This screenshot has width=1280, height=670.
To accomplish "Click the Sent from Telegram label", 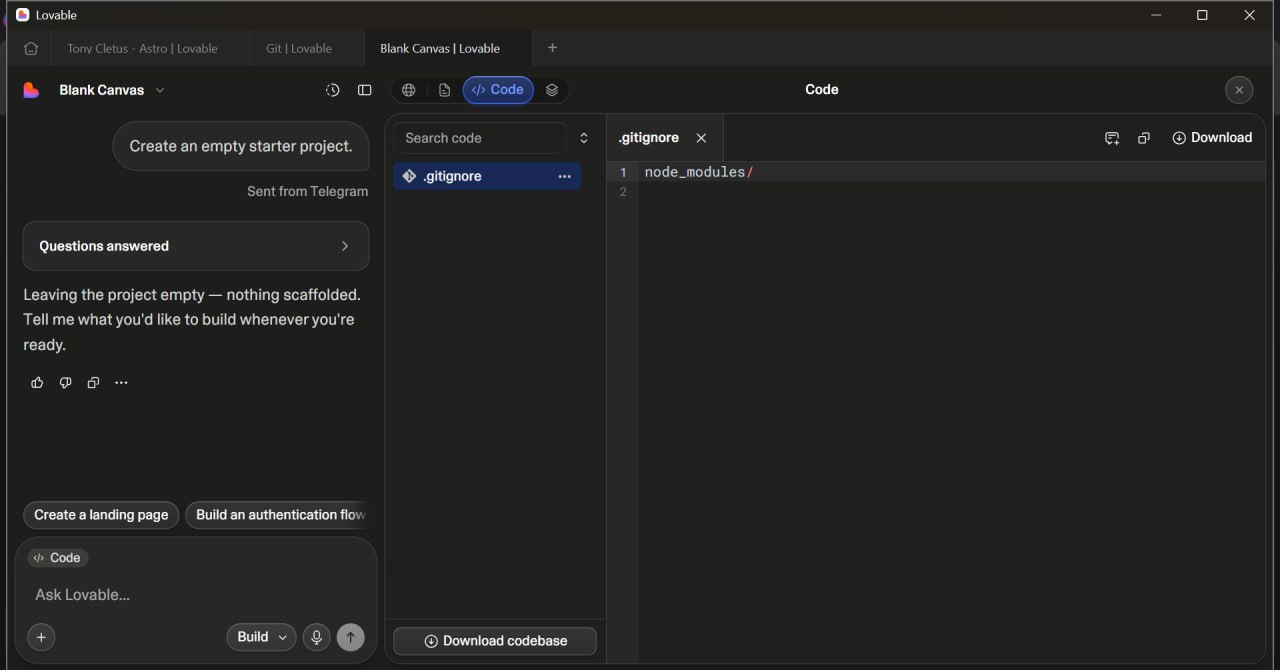I will click(x=307, y=191).
